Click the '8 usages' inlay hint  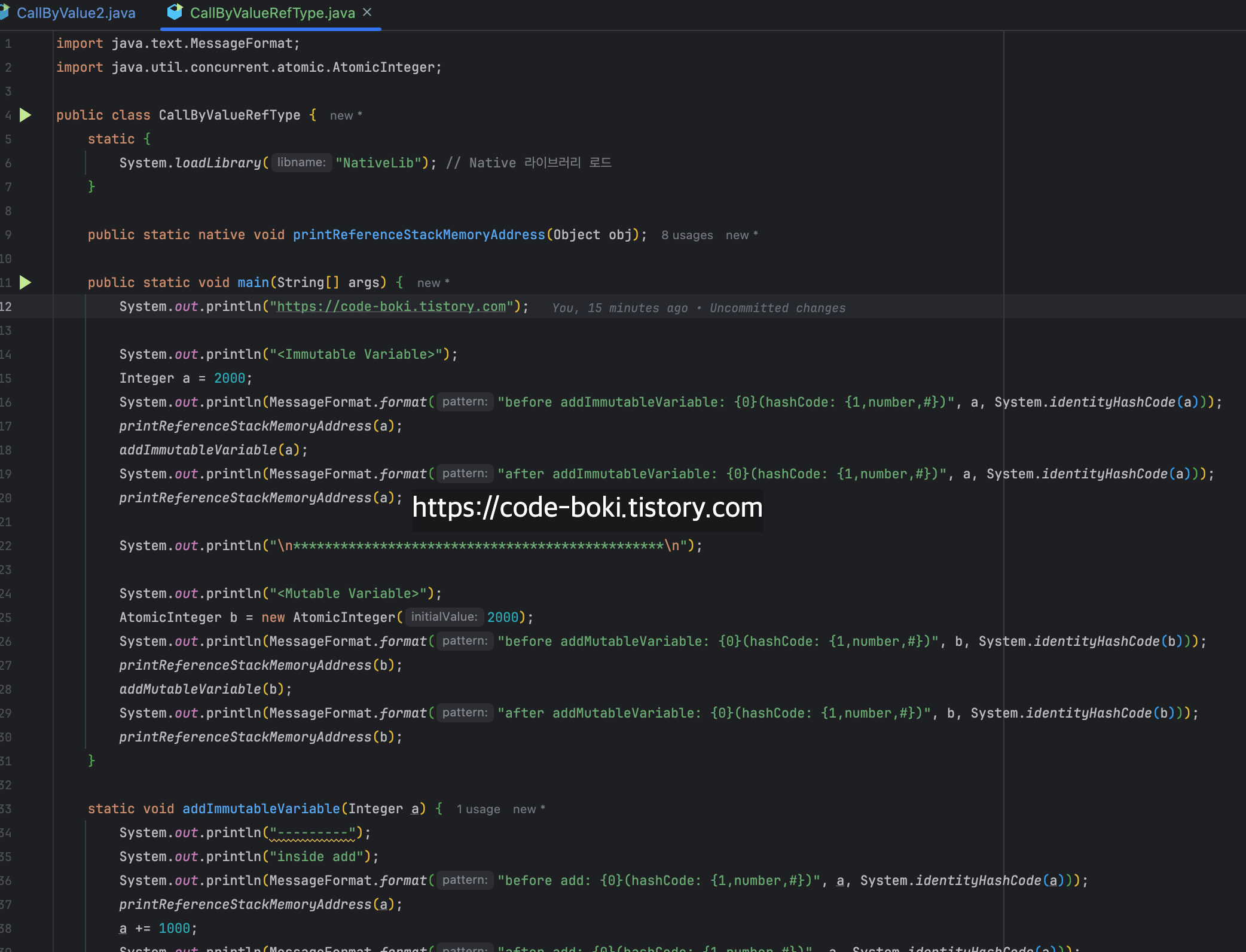click(x=687, y=235)
